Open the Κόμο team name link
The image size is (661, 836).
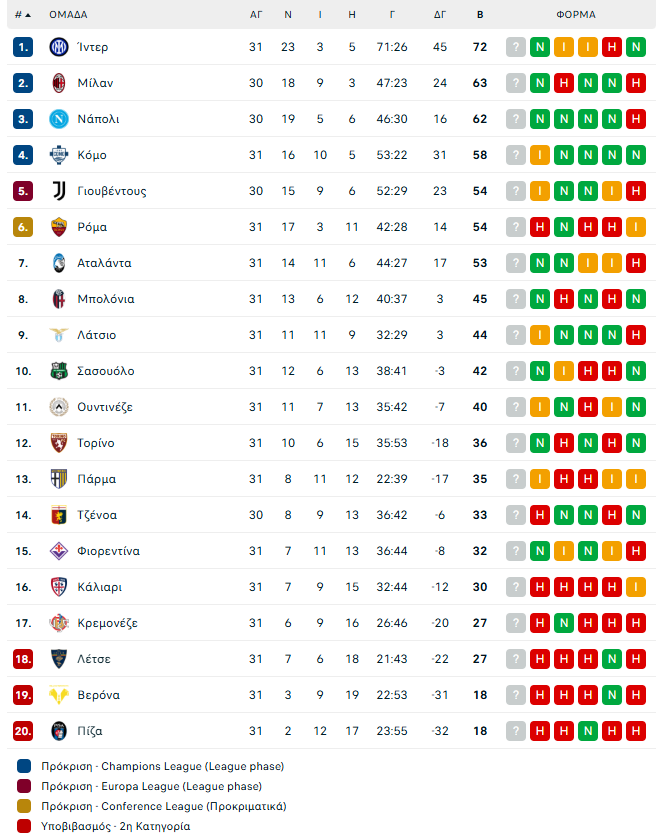[x=92, y=155]
